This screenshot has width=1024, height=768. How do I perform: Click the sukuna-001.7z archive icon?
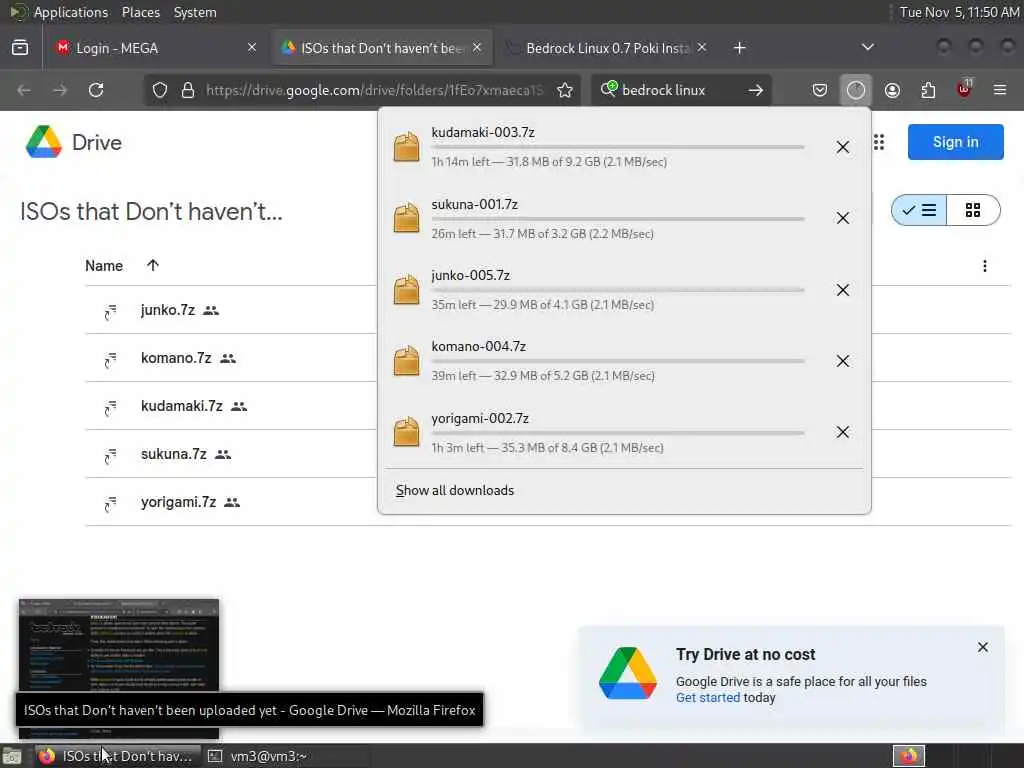pos(406,217)
